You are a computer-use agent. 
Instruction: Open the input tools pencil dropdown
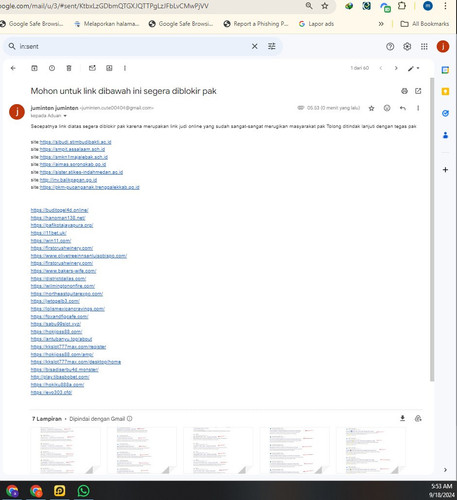tap(414, 68)
